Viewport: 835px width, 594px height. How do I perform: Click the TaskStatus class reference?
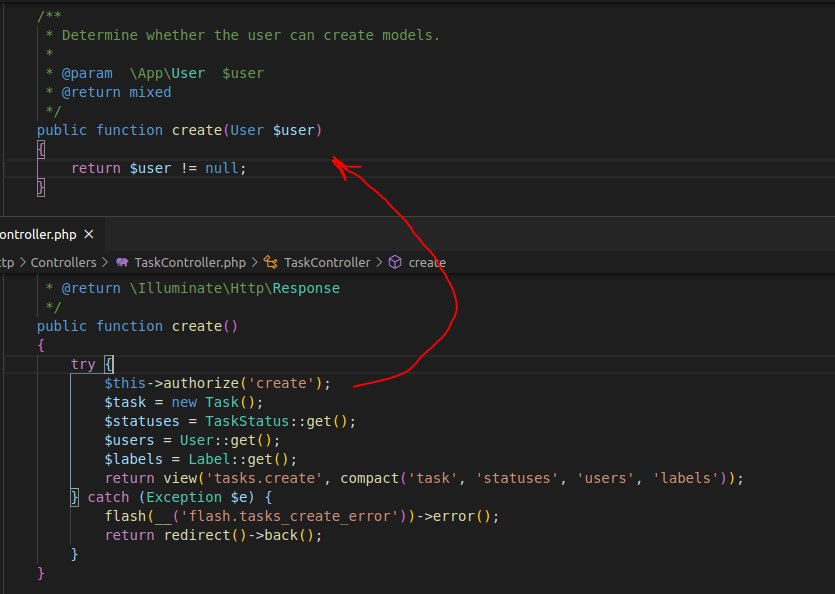coord(247,421)
